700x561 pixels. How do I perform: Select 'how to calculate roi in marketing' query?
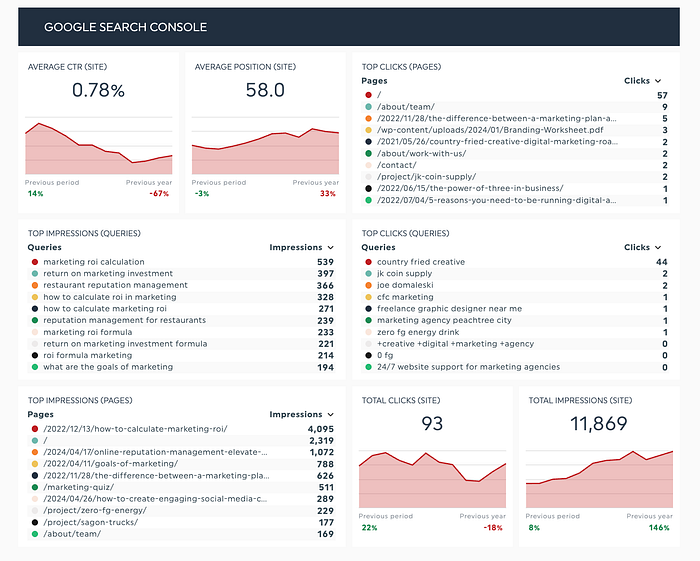pos(182,297)
